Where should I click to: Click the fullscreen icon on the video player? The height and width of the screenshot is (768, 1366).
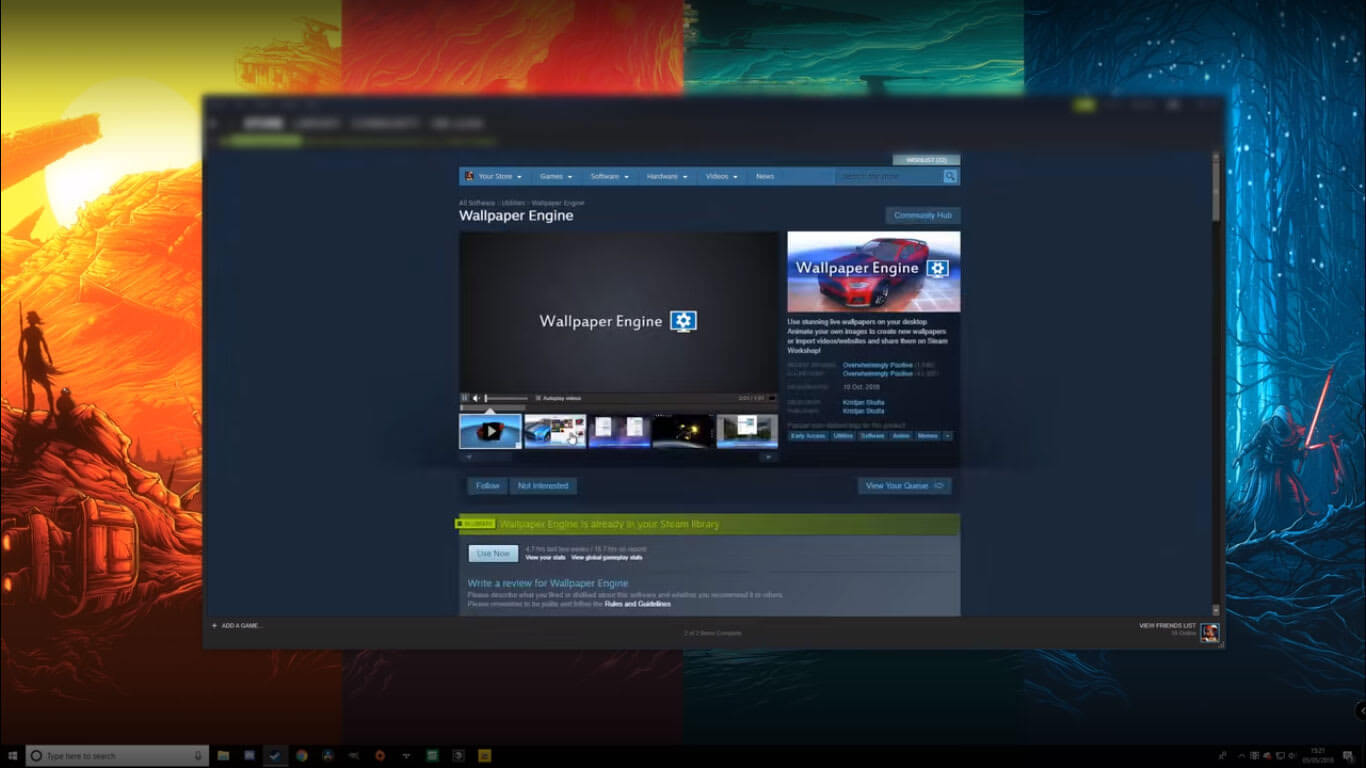tap(771, 397)
